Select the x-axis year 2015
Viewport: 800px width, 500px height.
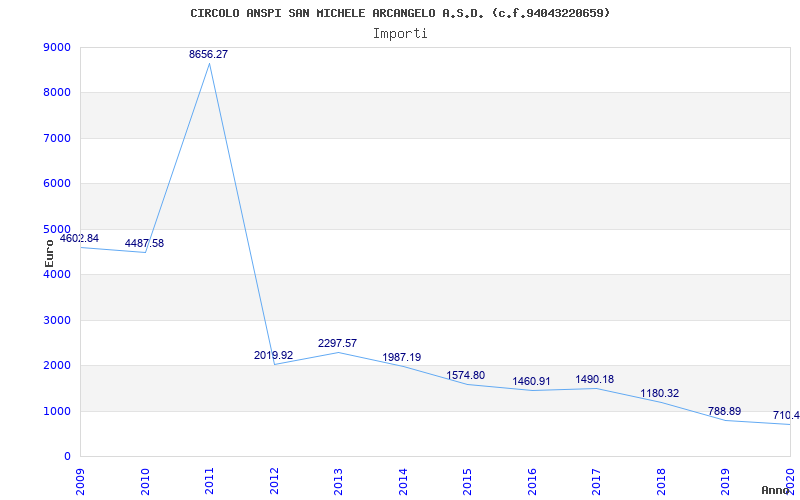point(467,482)
